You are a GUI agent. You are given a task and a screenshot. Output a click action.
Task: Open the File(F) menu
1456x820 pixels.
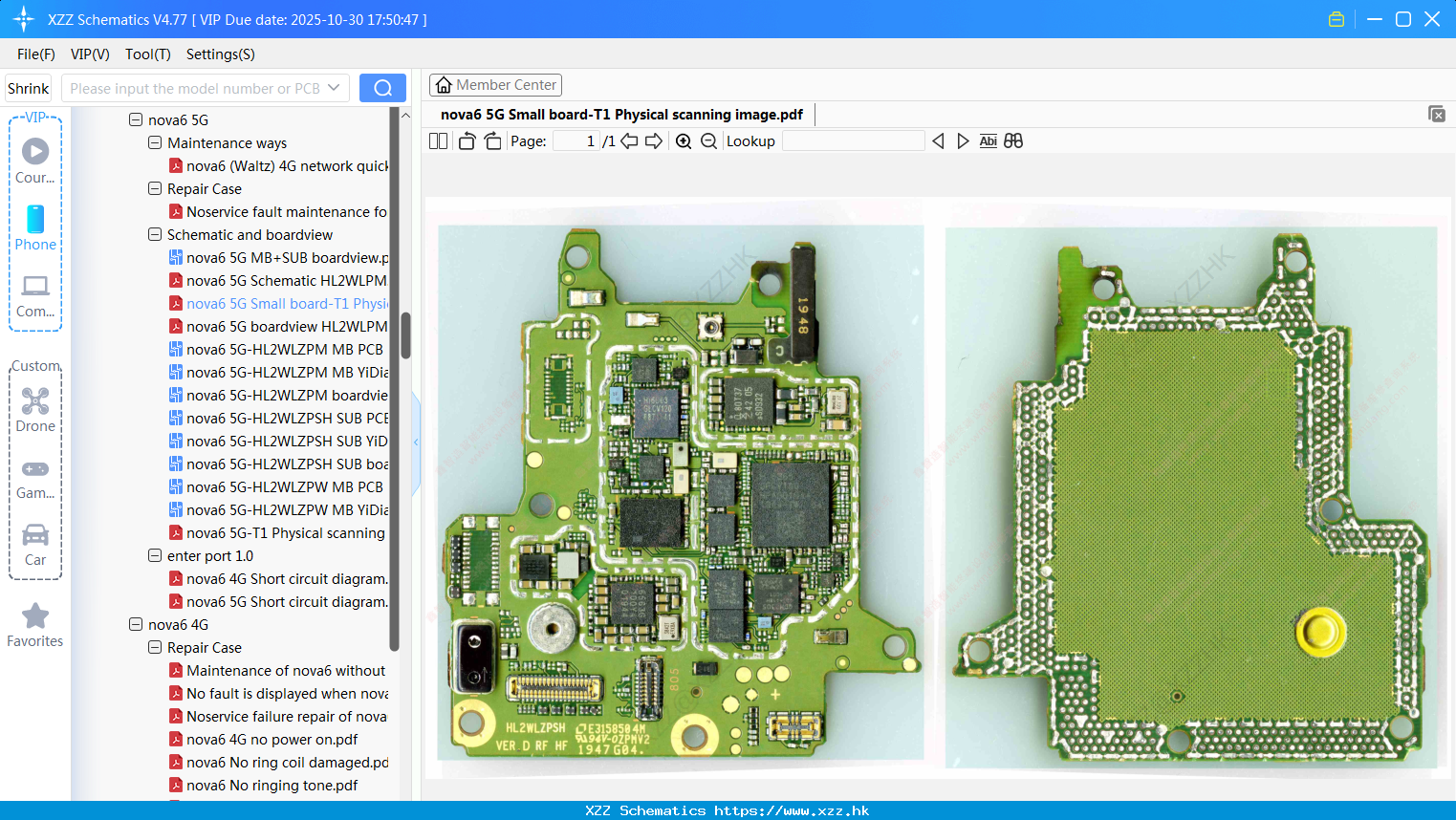[36, 54]
